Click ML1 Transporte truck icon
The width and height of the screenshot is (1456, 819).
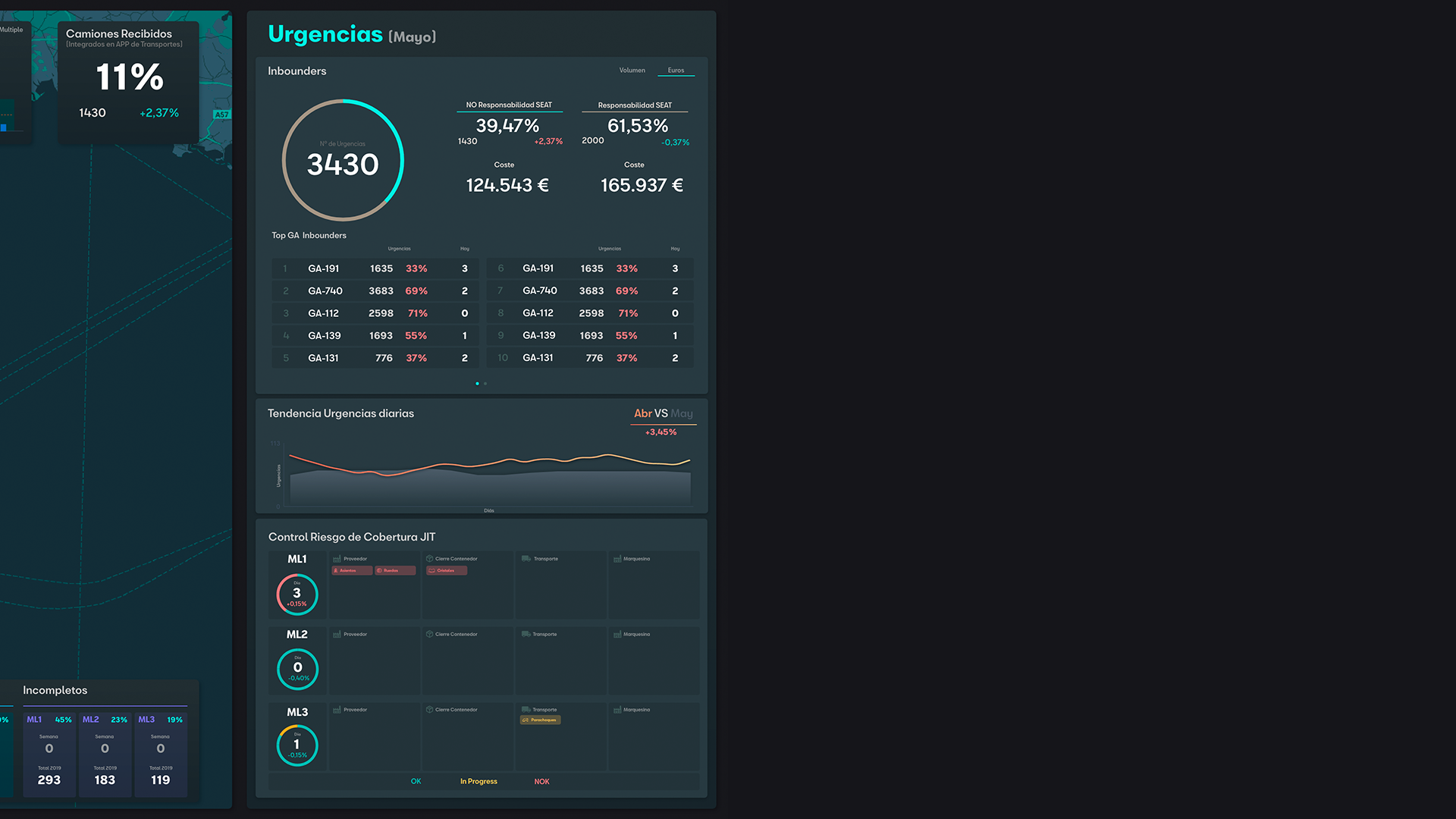pos(526,559)
